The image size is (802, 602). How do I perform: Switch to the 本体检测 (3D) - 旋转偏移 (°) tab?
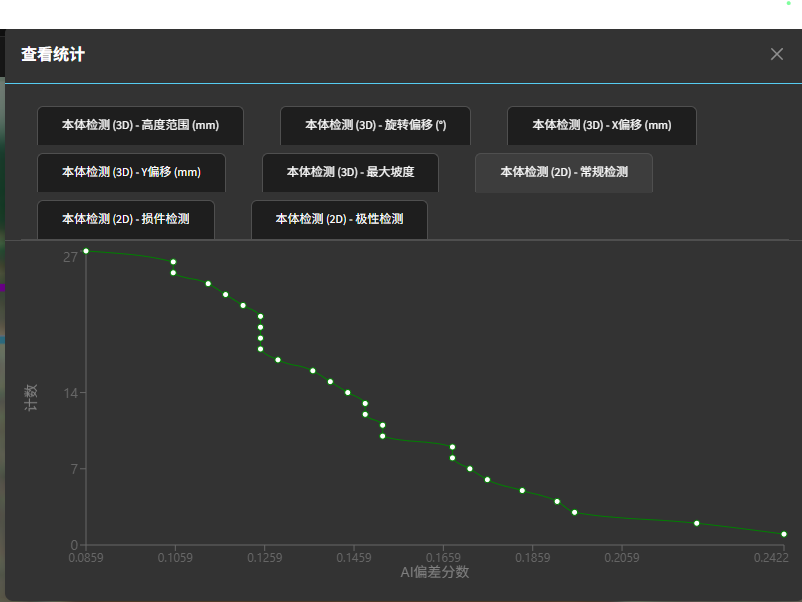pos(375,126)
